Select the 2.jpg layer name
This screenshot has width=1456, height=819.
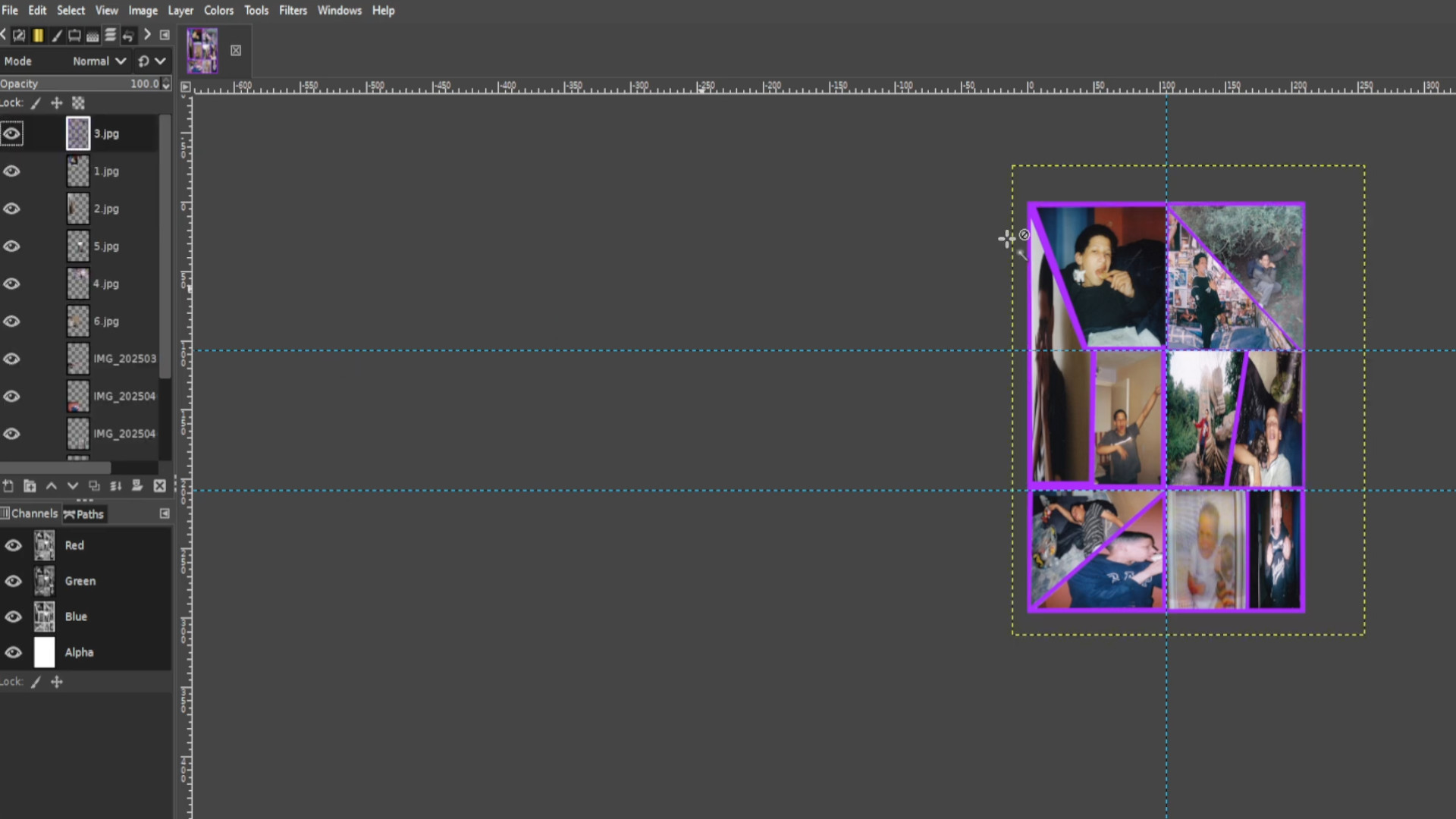coord(106,209)
